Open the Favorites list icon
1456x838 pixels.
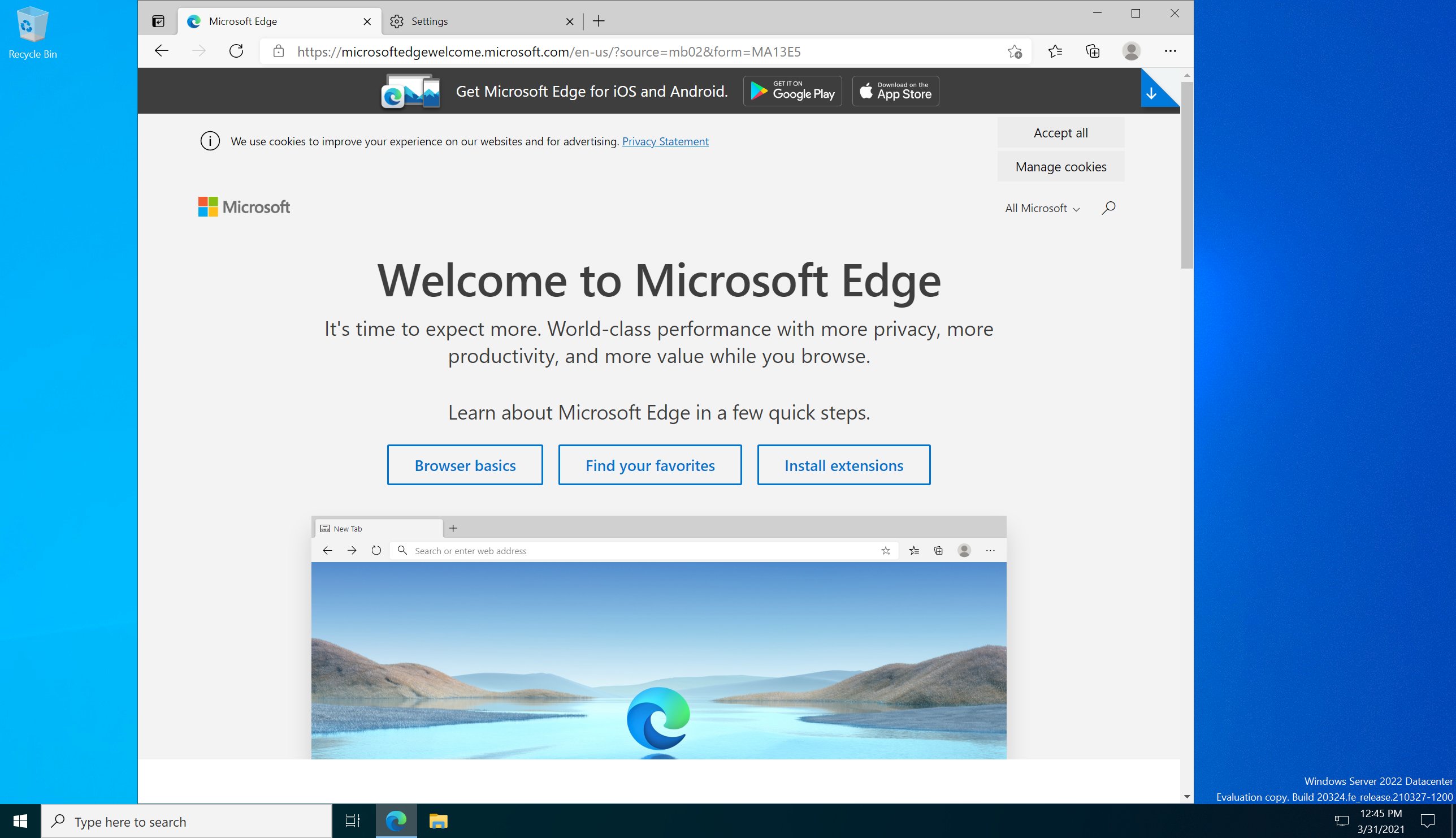[x=1055, y=51]
